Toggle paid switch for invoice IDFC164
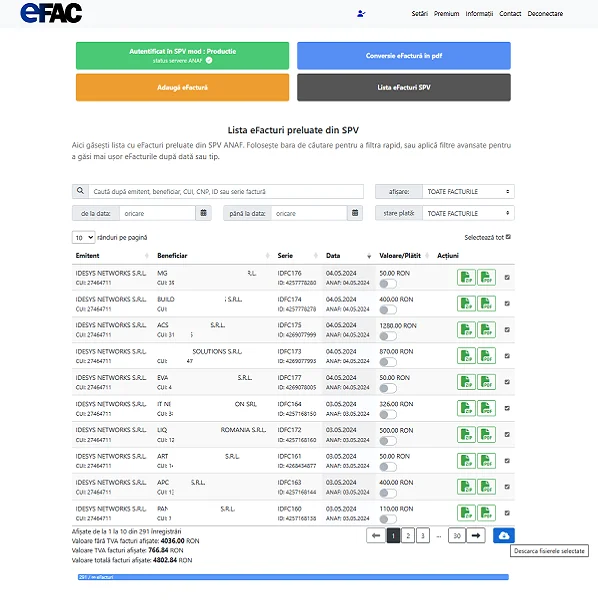Viewport: 598px width, 612px height. [388, 415]
